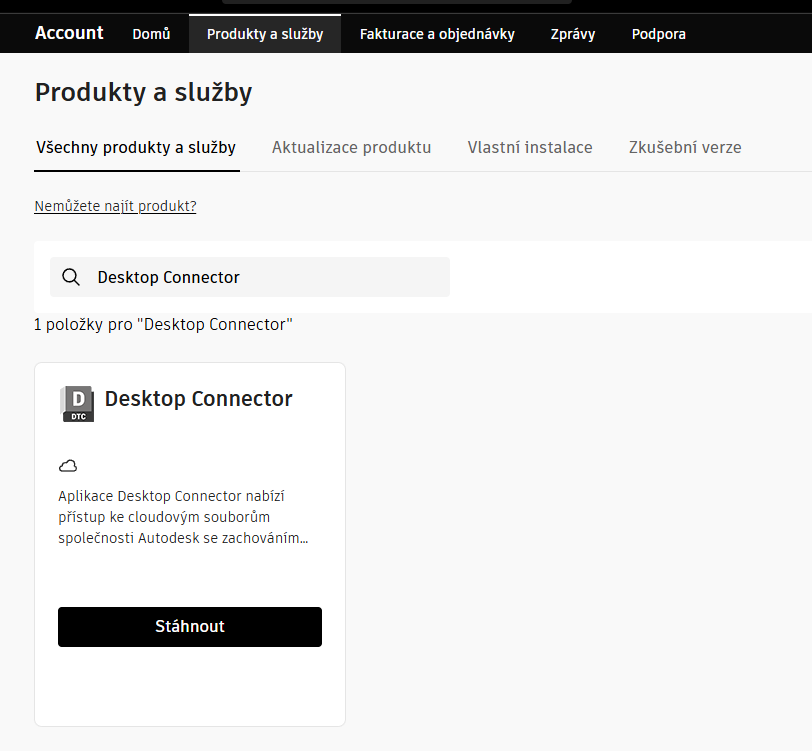812x751 pixels.
Task: Navigate to Zprávy in the top bar
Action: point(573,34)
